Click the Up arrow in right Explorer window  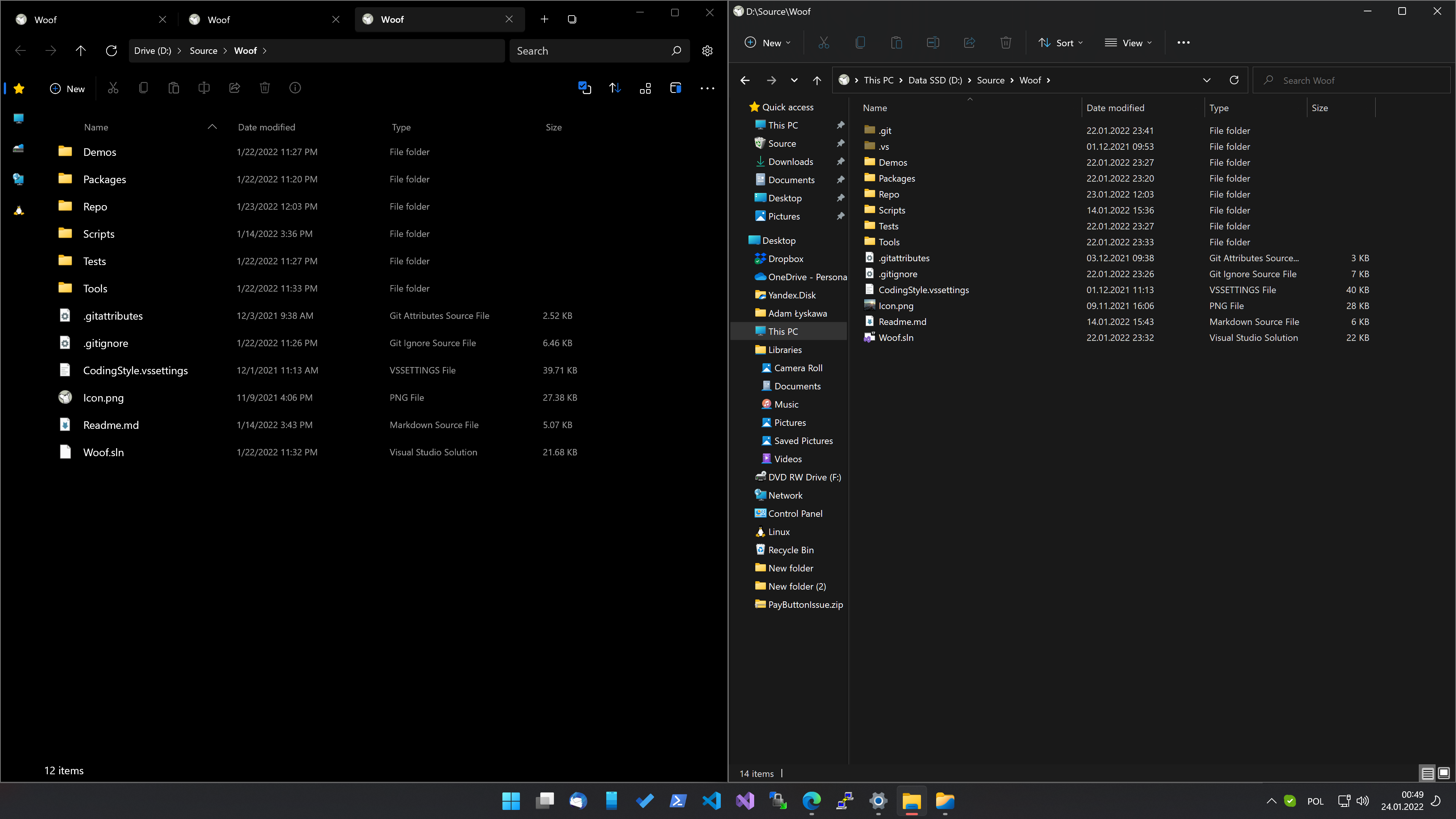coord(817,80)
